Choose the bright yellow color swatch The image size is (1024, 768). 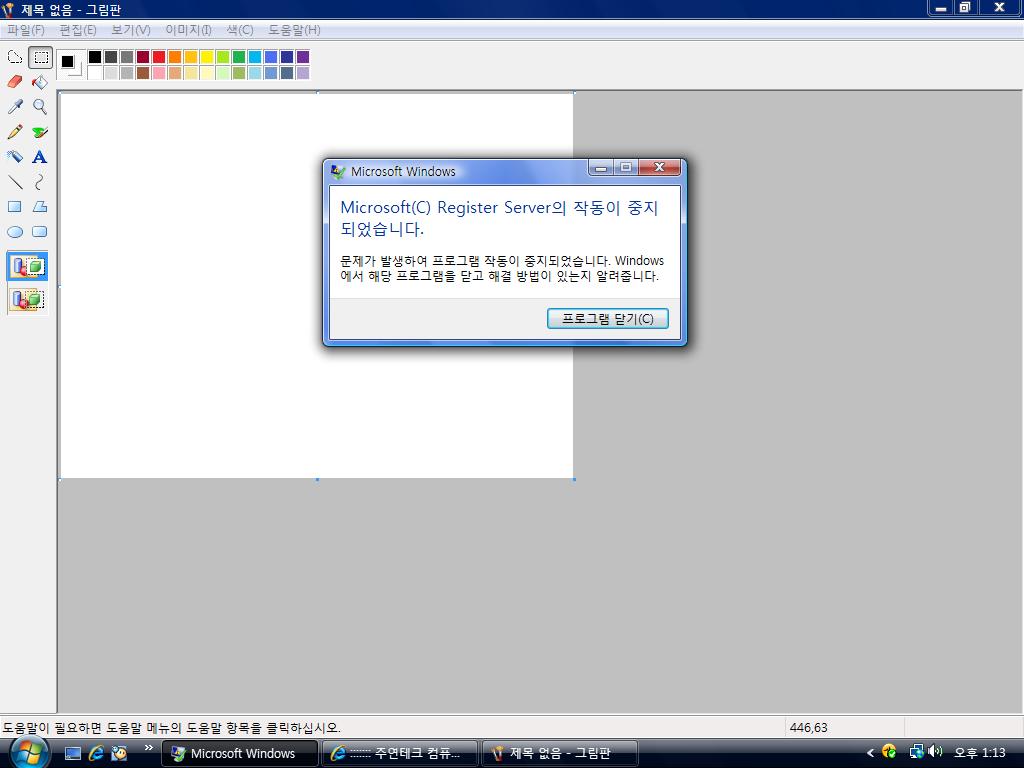207,57
